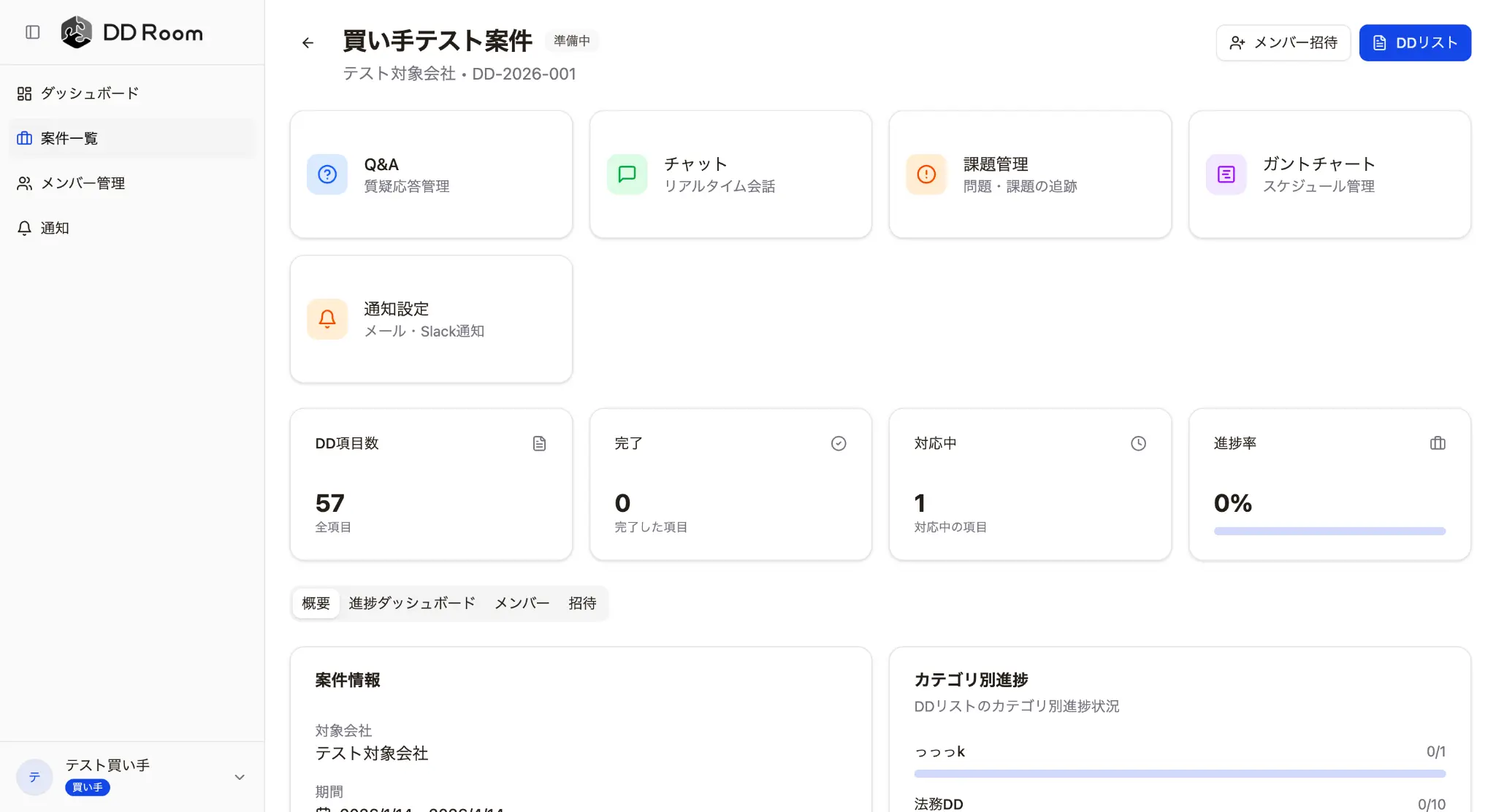Expand the テスト買い手 user menu chevron
The image size is (1496, 812).
coord(240,778)
